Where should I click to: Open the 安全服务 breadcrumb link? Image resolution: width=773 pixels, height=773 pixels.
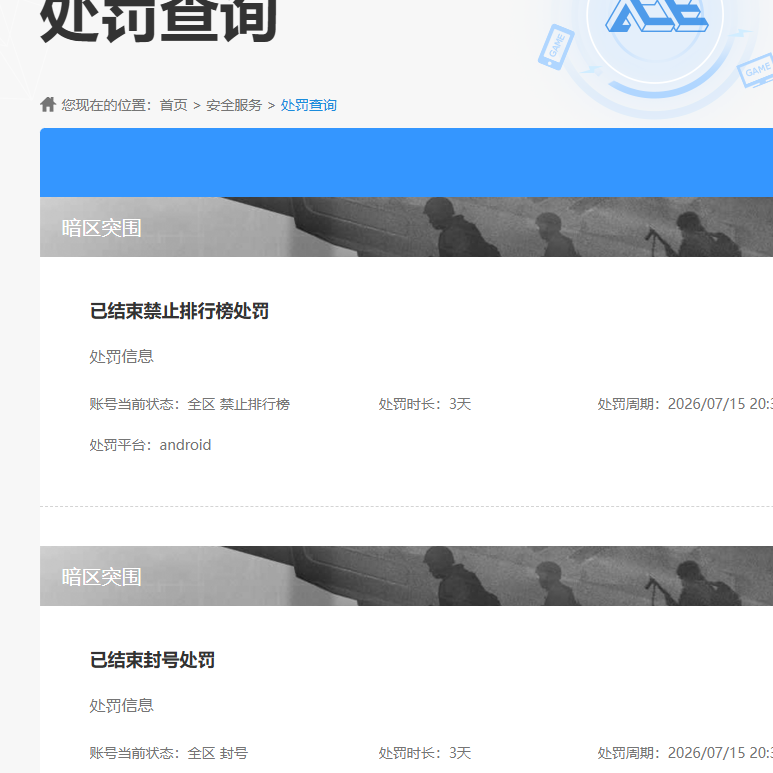(x=234, y=105)
